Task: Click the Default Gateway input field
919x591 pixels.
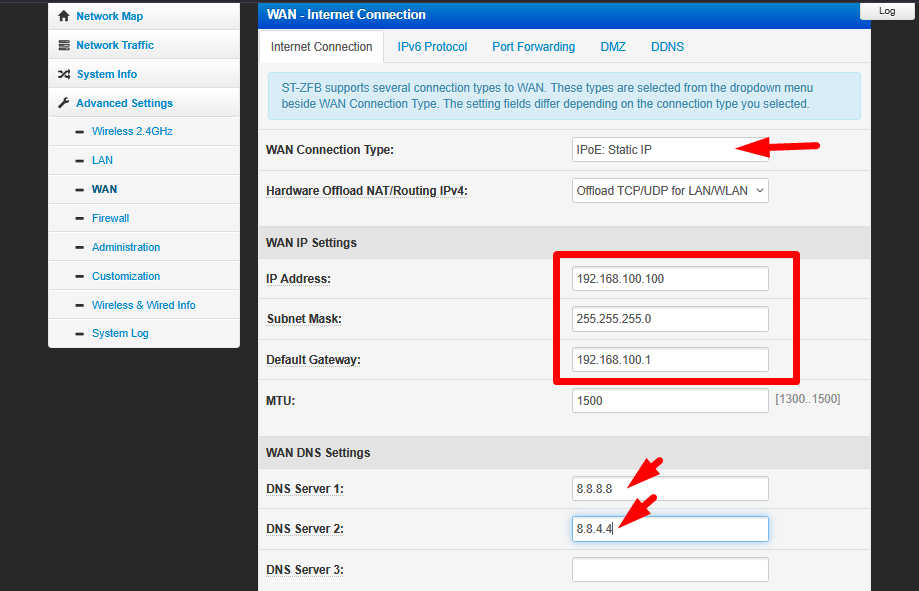Action: 670,359
